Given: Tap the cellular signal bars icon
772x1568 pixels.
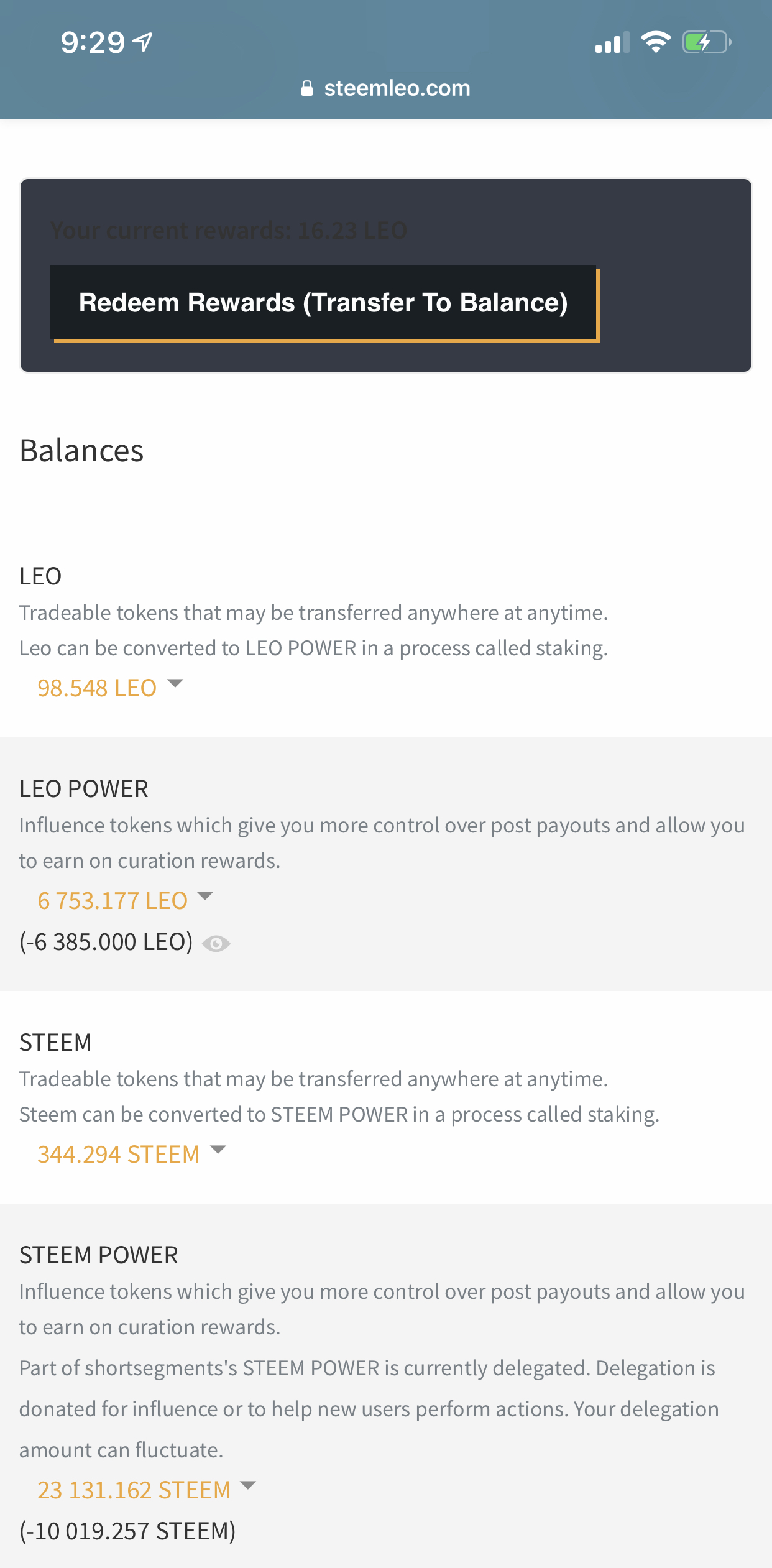Looking at the screenshot, I should tap(612, 42).
